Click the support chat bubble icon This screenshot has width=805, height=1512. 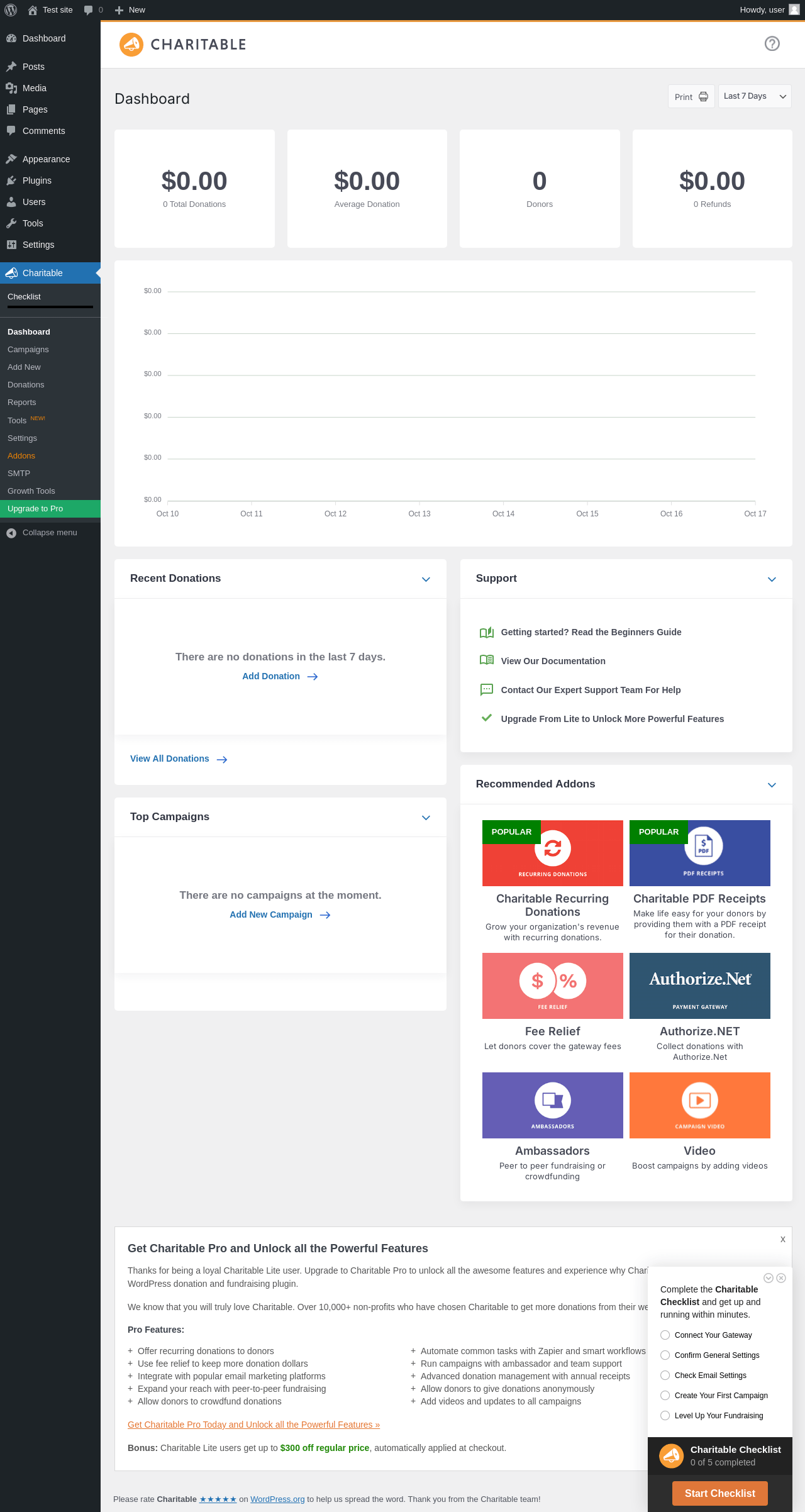[x=487, y=690]
